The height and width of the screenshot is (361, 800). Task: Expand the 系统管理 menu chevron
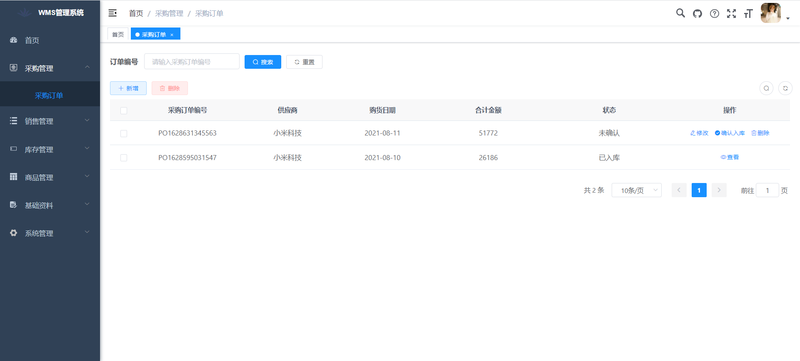[87, 233]
